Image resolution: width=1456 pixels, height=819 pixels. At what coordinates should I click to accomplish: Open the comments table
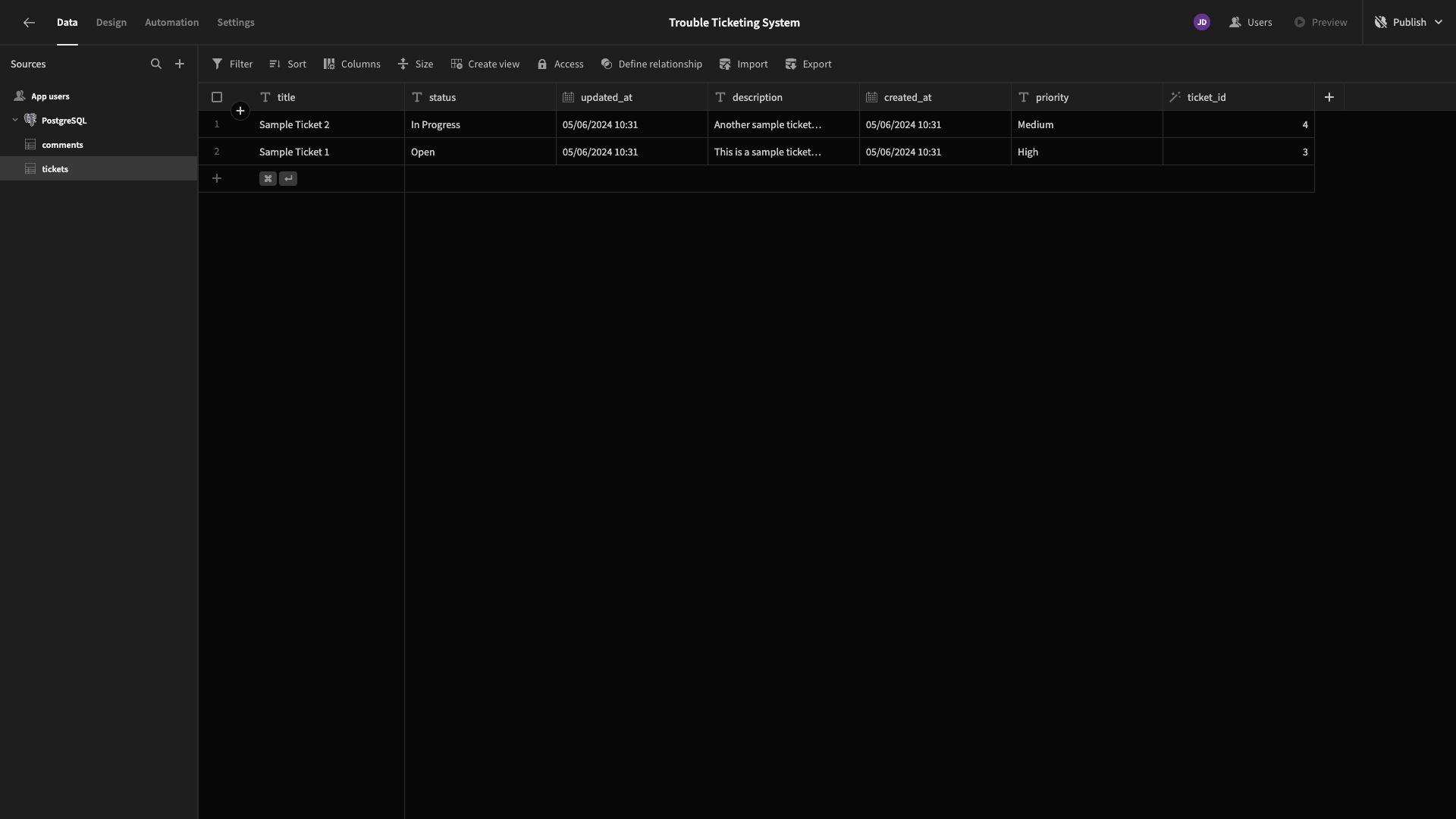click(99, 145)
